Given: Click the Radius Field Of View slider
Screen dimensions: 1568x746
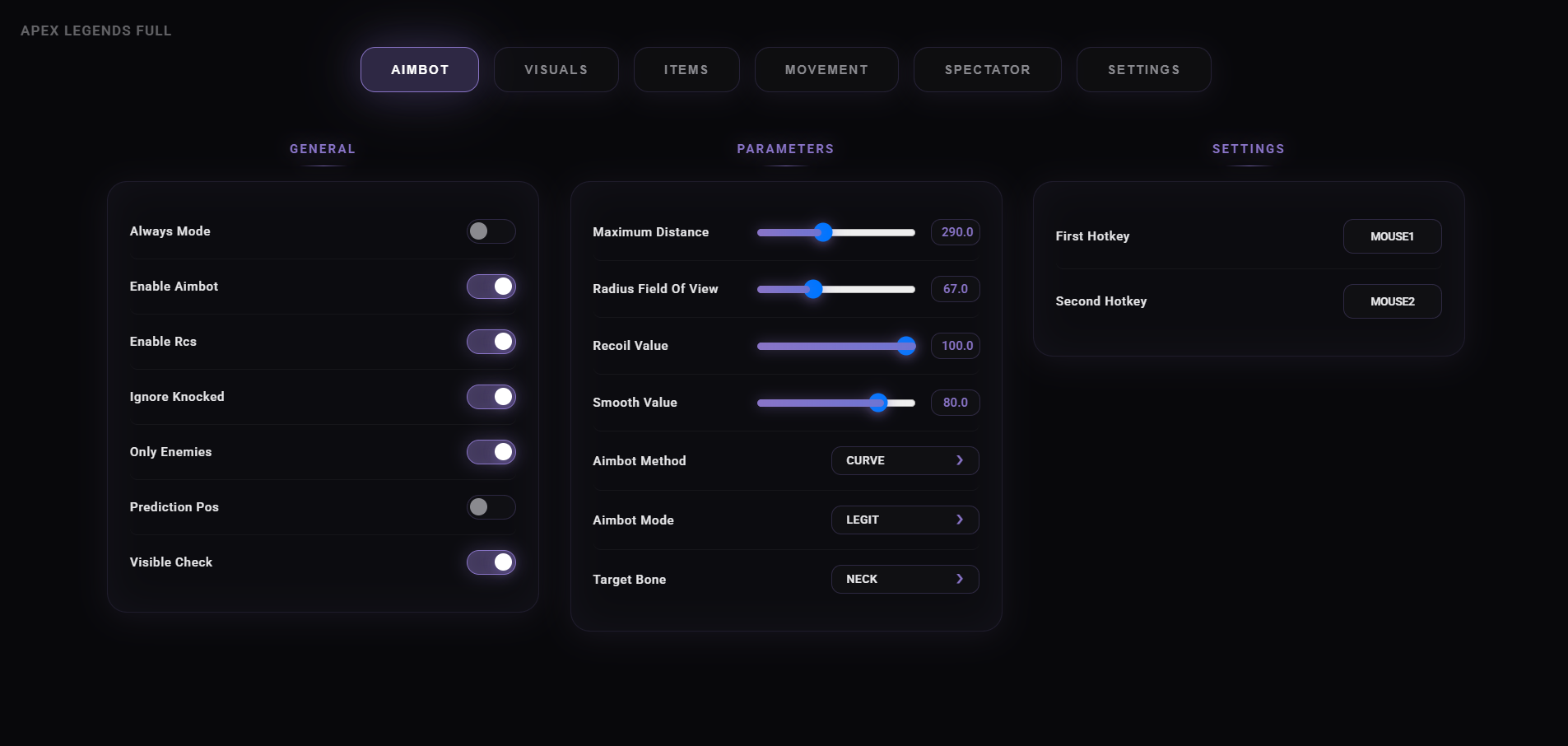Looking at the screenshot, I should click(x=836, y=289).
